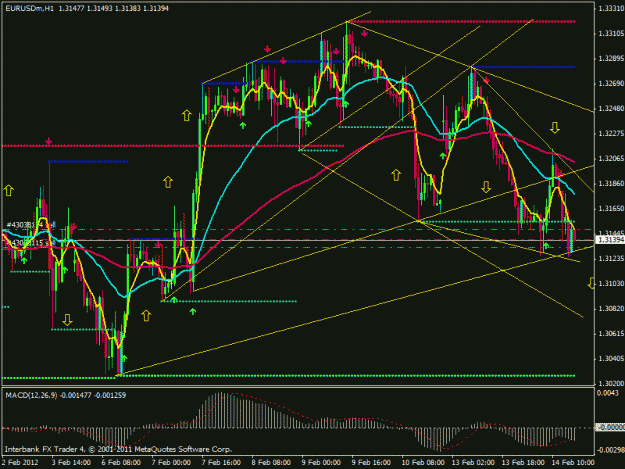Click the 7 Feb 16:00 time label

(221, 462)
